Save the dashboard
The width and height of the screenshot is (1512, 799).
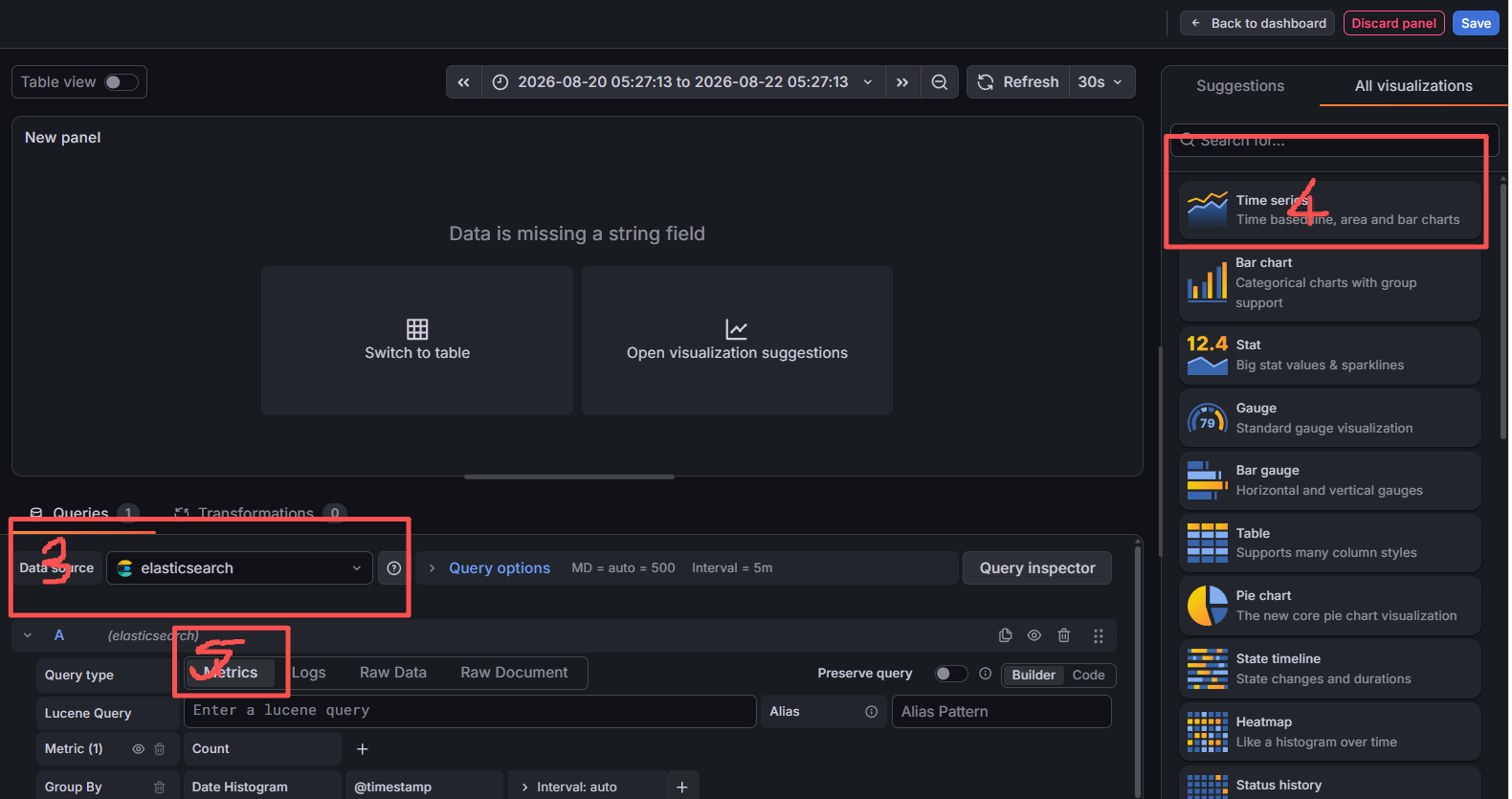(x=1476, y=23)
